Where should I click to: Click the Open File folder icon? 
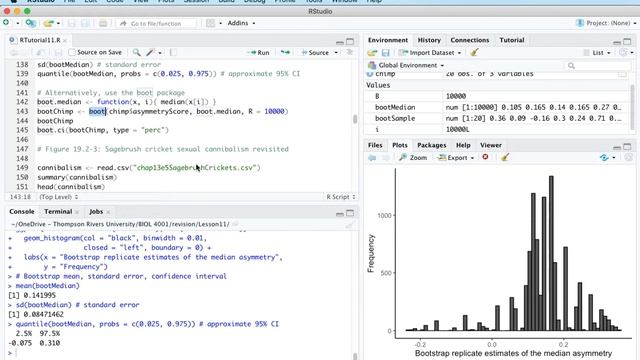point(48,23)
